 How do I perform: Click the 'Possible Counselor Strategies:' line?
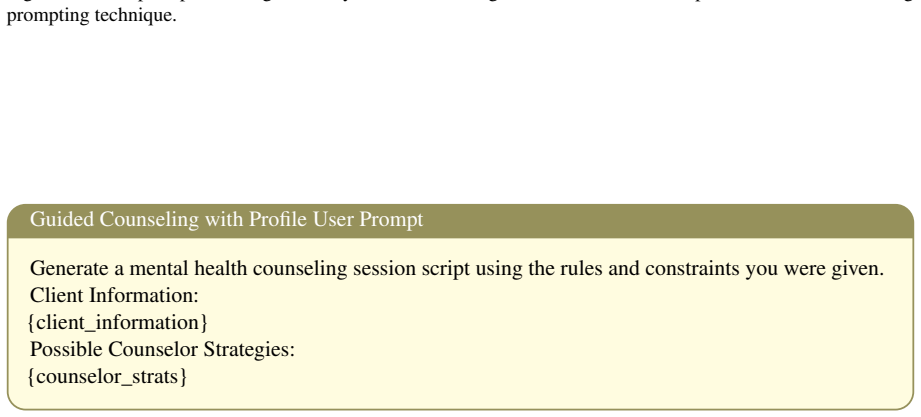pyautogui.click(x=162, y=349)
